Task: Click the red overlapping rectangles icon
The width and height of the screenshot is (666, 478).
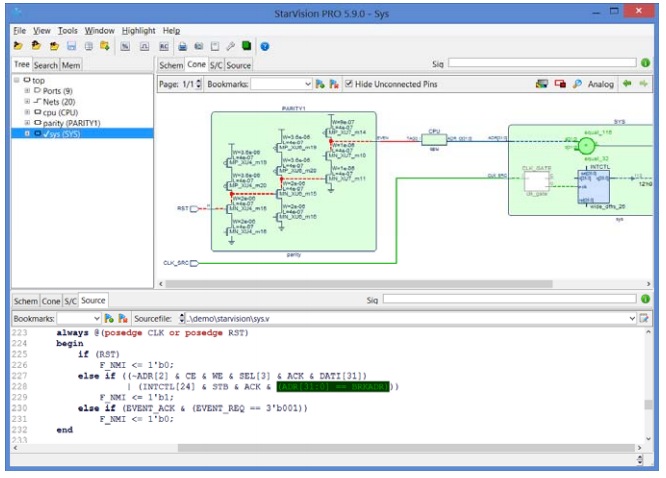Action: point(560,84)
